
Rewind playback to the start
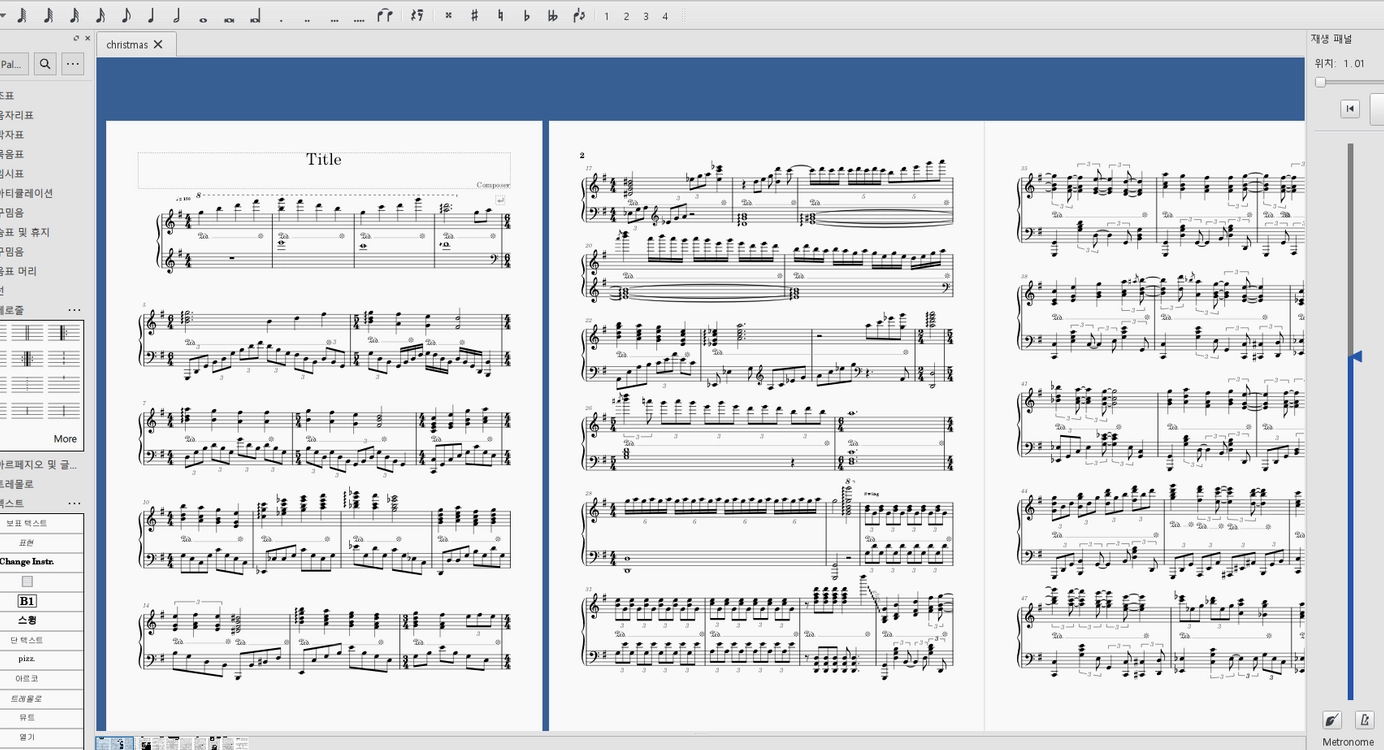tap(1350, 109)
